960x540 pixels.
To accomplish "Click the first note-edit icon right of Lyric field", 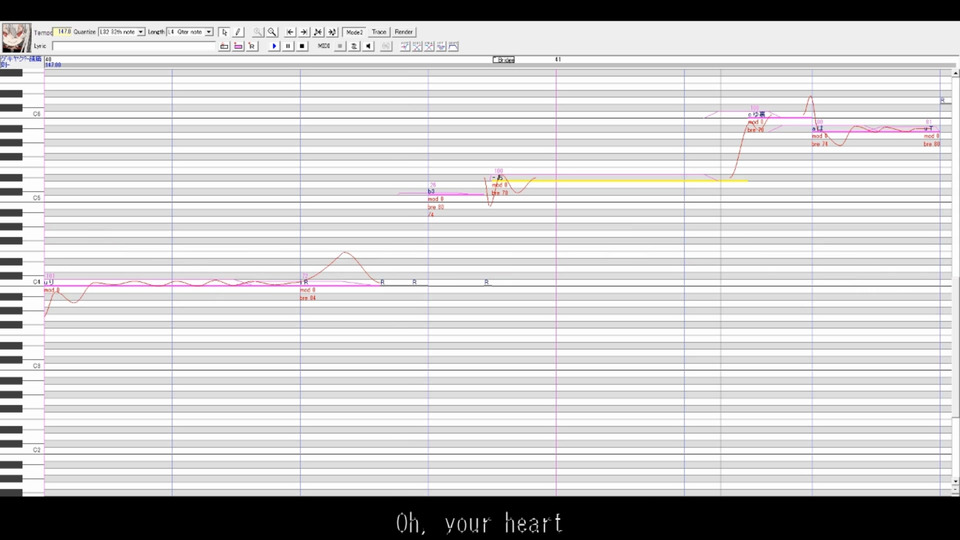I will tap(224, 46).
